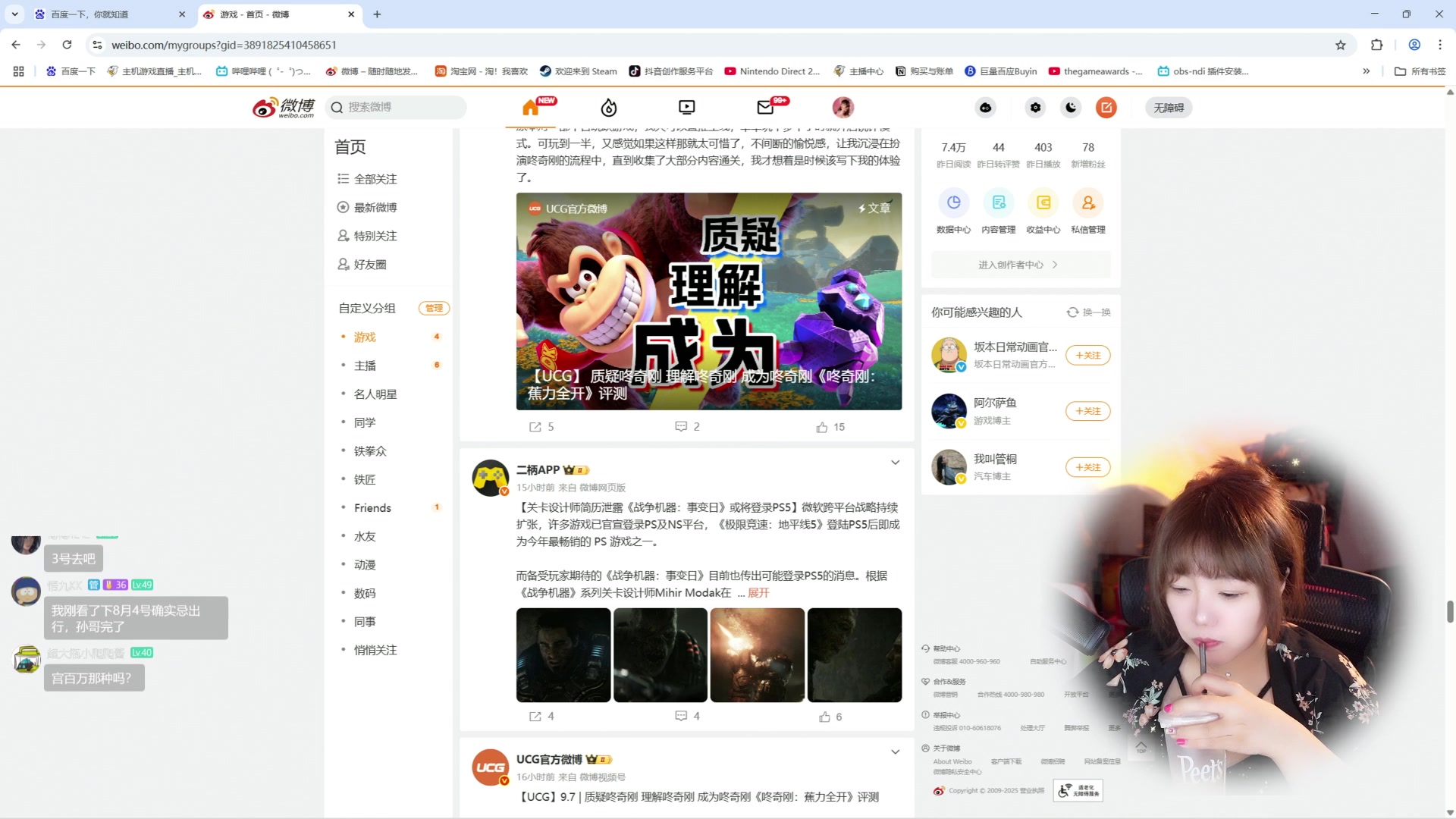Open UCG官方微博 profile avatar
Image resolution: width=1456 pixels, height=819 pixels.
pos(491,767)
